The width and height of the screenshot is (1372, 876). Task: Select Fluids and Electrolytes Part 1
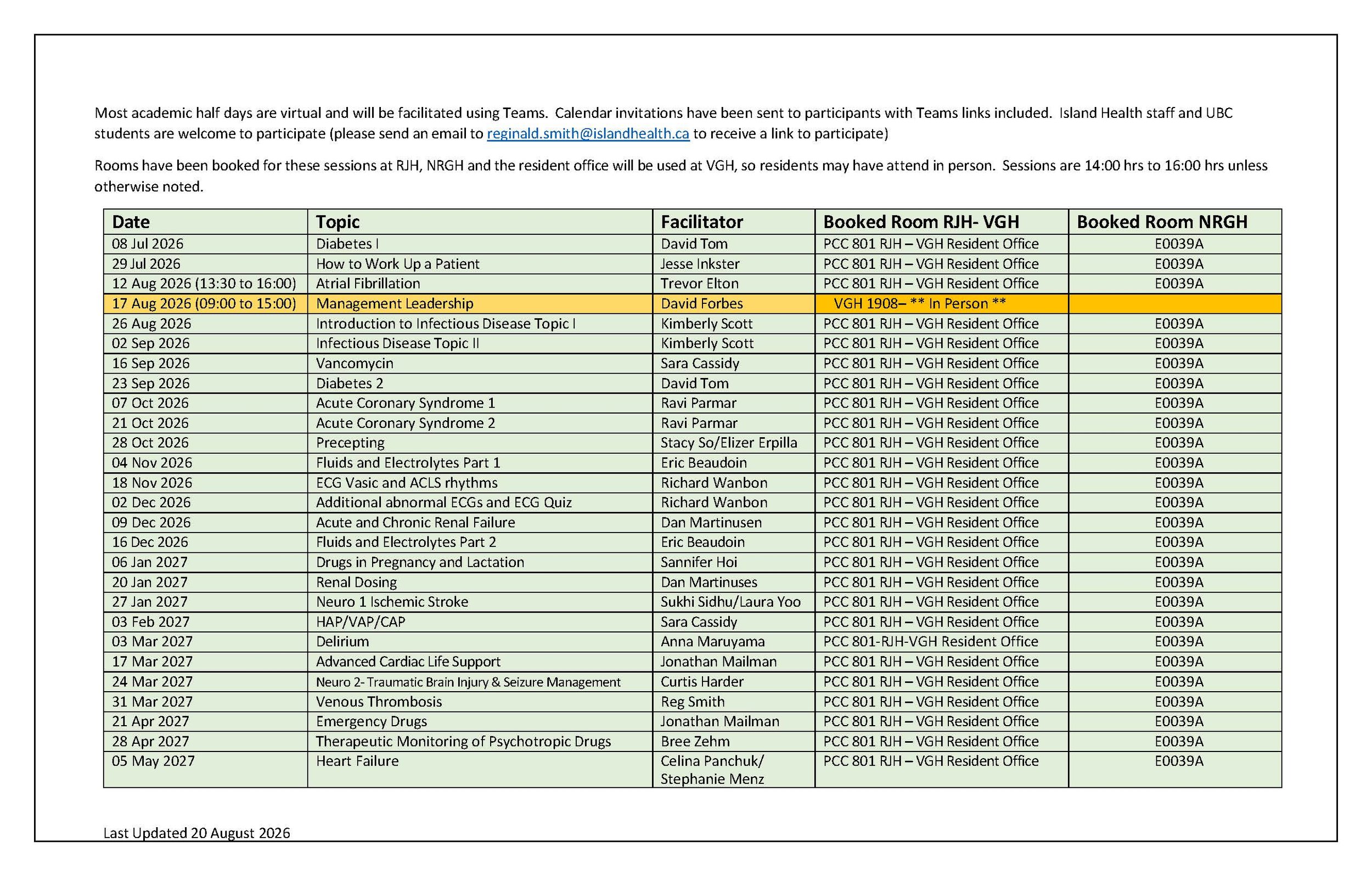pos(480,462)
